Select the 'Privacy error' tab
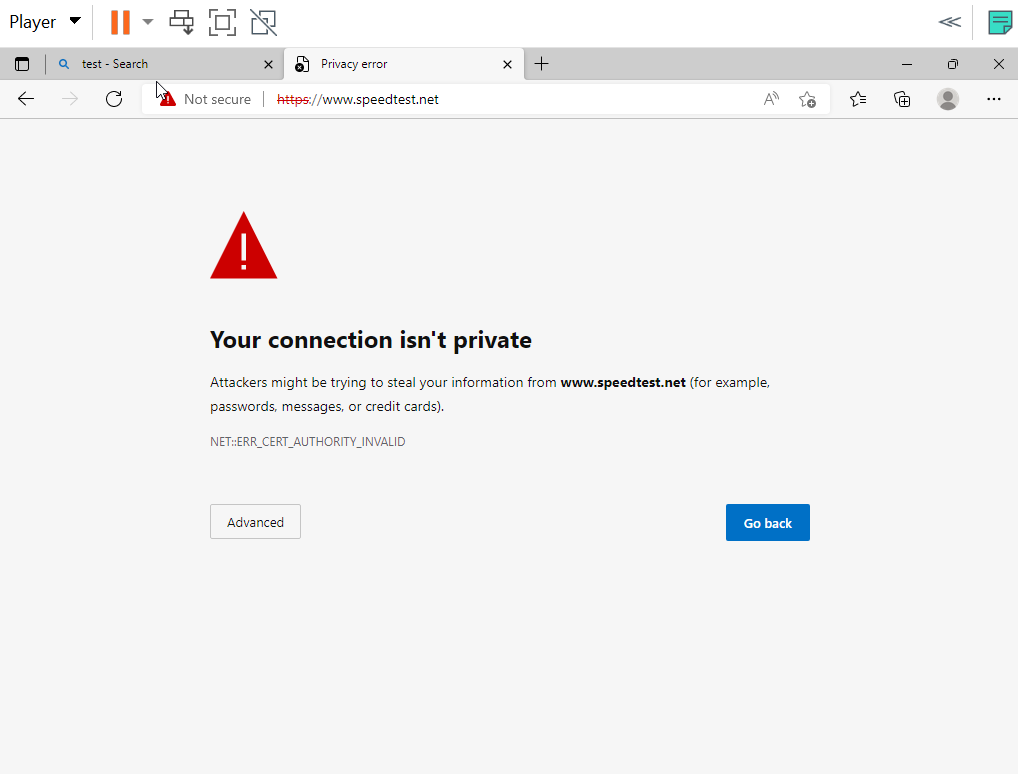The image size is (1018, 774). [x=404, y=64]
